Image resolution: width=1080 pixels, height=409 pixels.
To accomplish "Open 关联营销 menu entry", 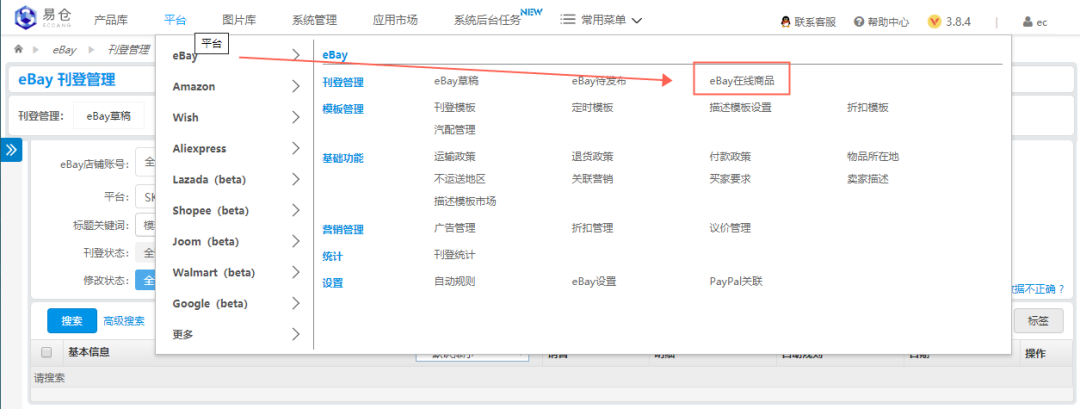I will click(592, 179).
